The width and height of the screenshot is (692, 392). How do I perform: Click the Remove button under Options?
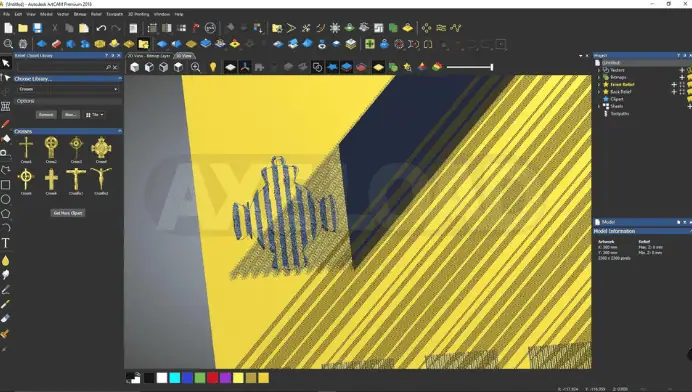coord(46,115)
